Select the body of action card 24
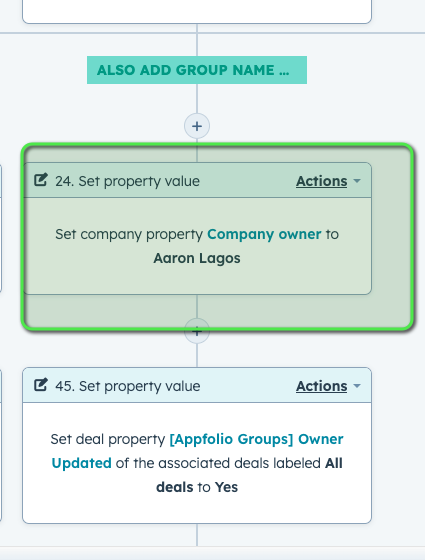 click(197, 246)
